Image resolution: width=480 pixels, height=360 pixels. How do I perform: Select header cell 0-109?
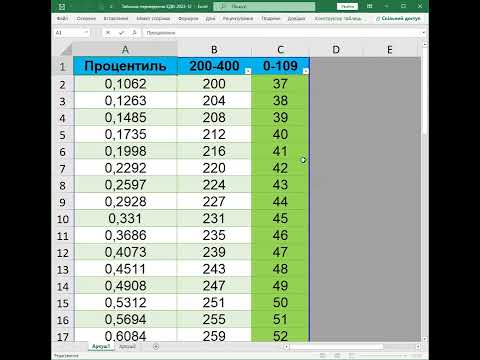point(280,66)
